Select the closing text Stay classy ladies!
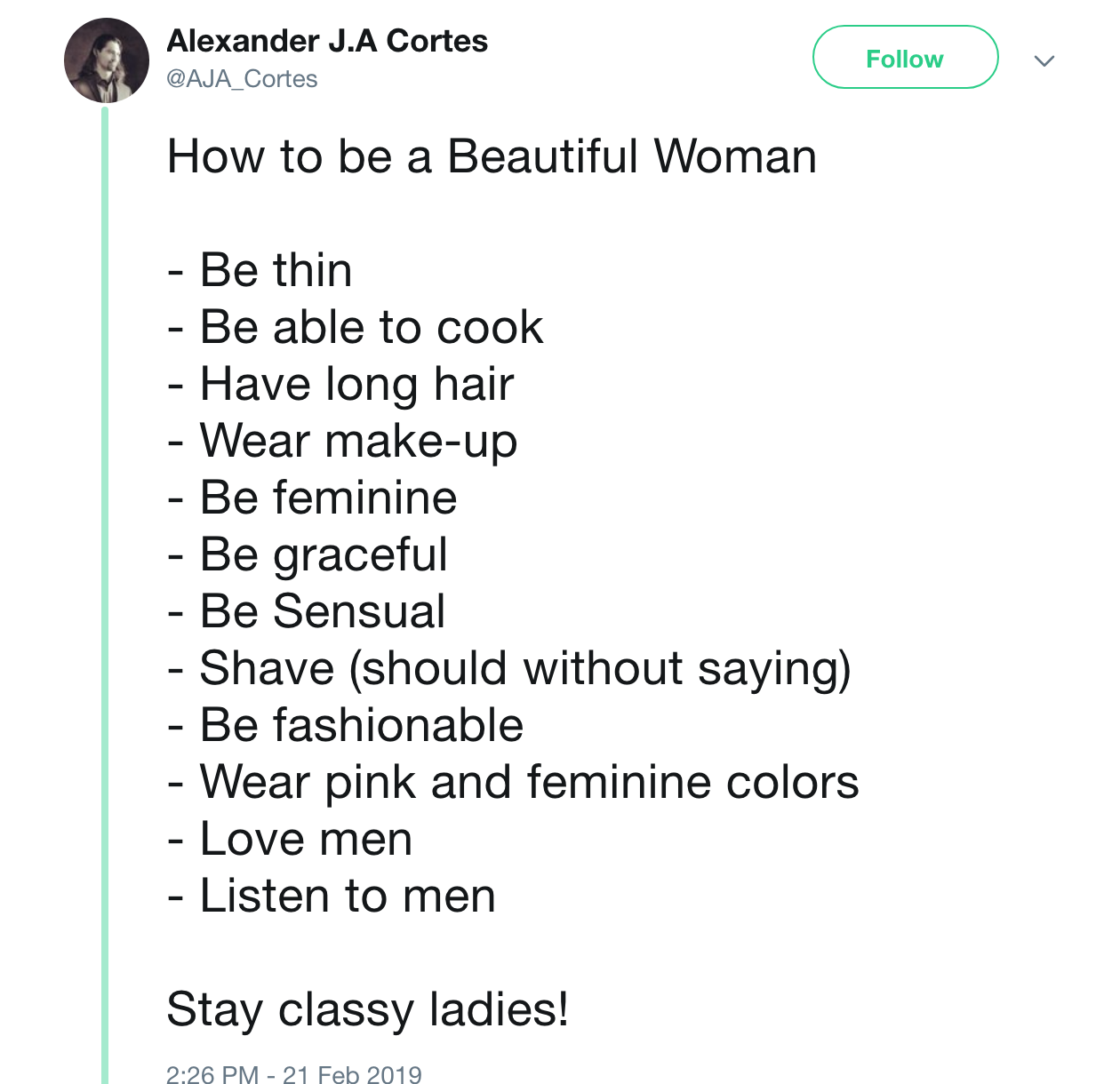1120x1084 pixels. tap(368, 1010)
